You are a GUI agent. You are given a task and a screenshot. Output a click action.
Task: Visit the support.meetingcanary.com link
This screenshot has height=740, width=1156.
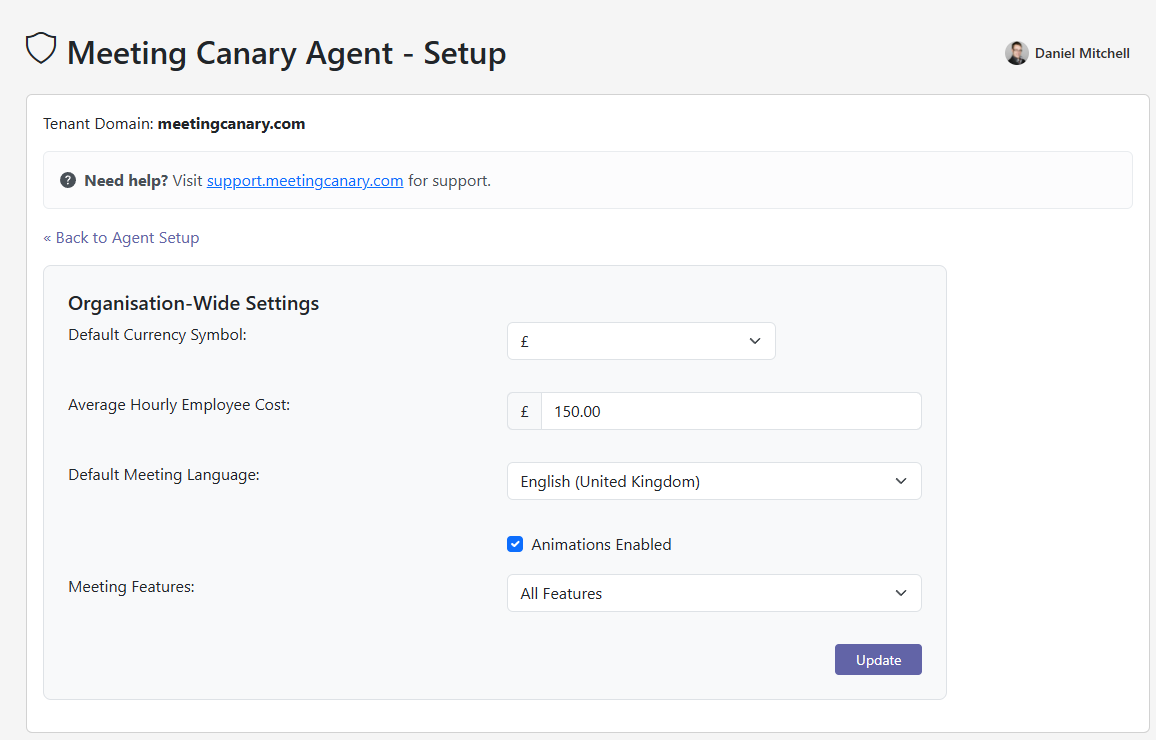(305, 180)
